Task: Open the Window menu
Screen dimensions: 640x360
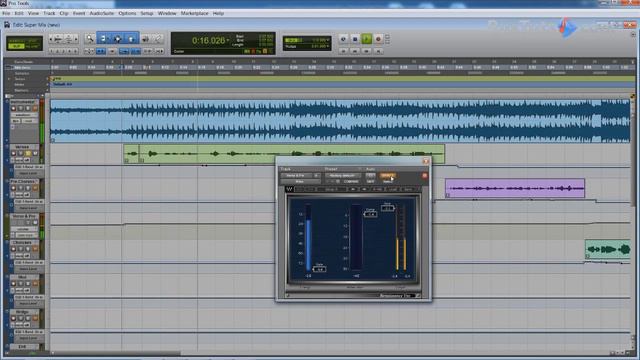Action: 167,13
